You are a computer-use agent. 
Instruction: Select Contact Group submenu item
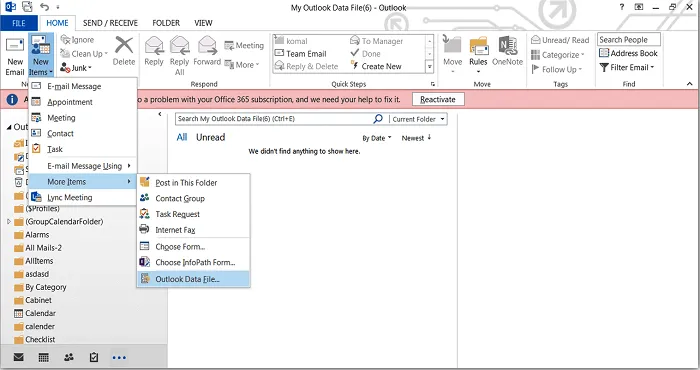click(193, 198)
